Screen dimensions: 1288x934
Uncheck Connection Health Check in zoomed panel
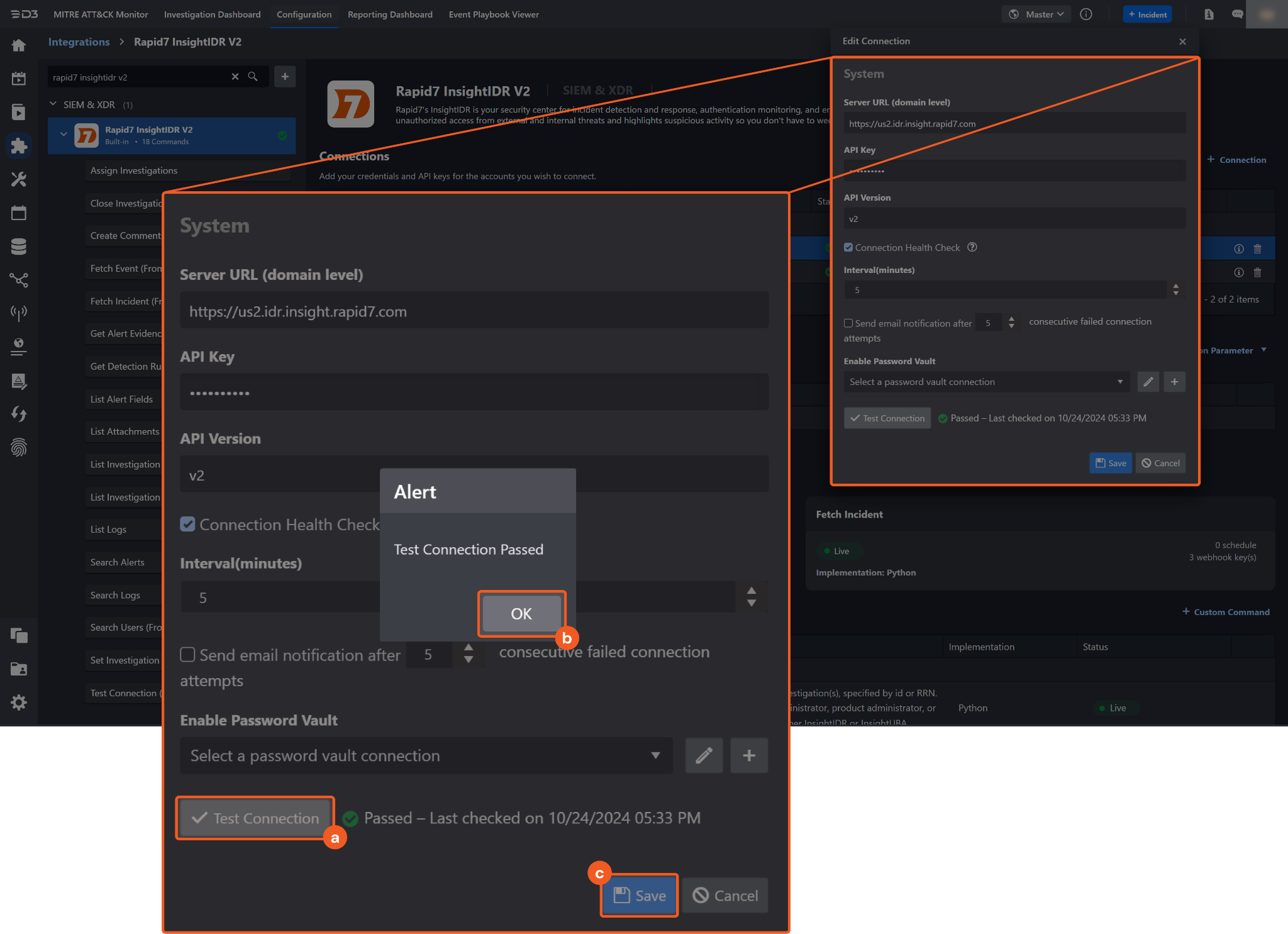tap(187, 524)
